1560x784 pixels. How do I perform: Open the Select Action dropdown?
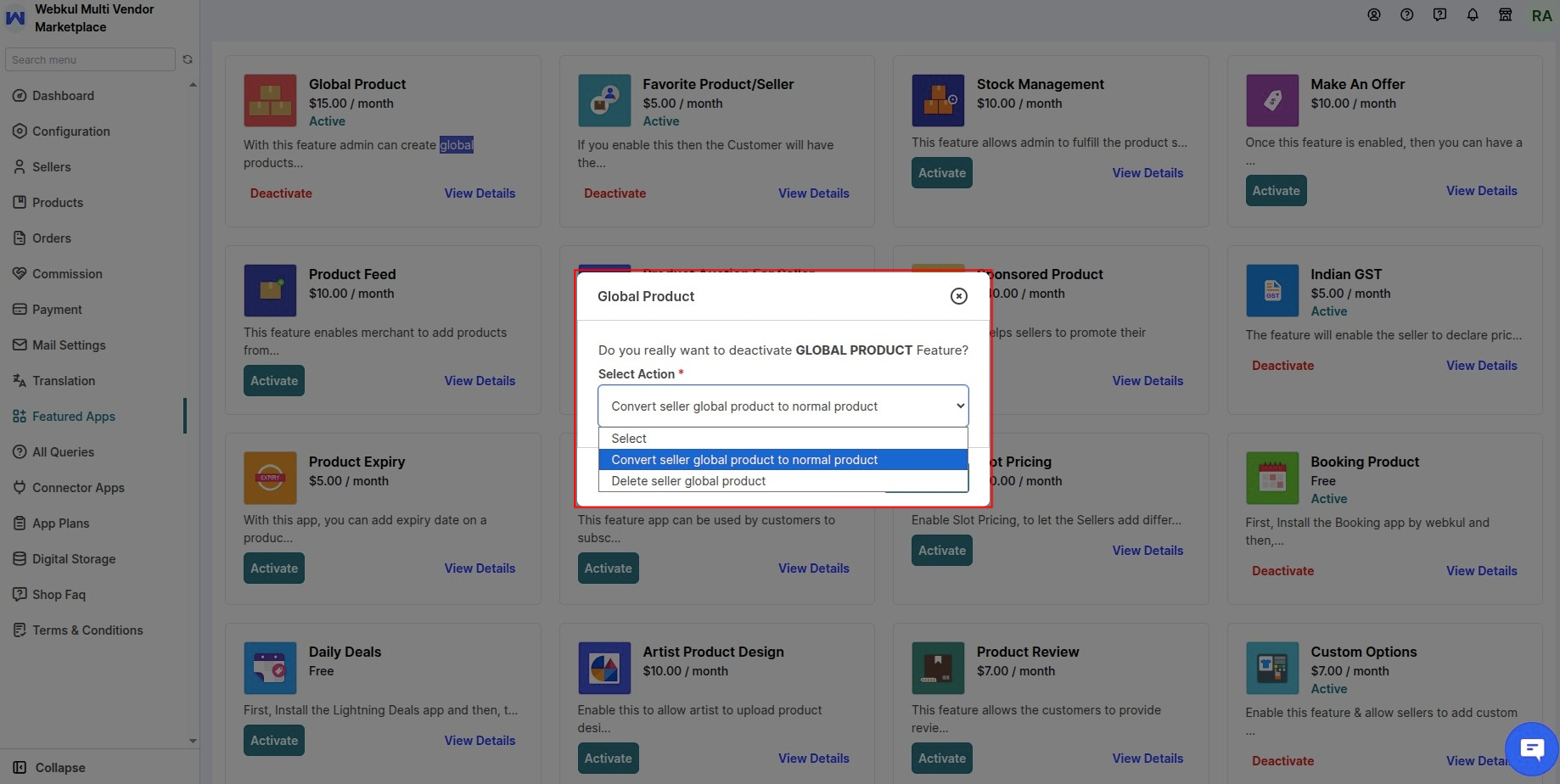tap(783, 406)
